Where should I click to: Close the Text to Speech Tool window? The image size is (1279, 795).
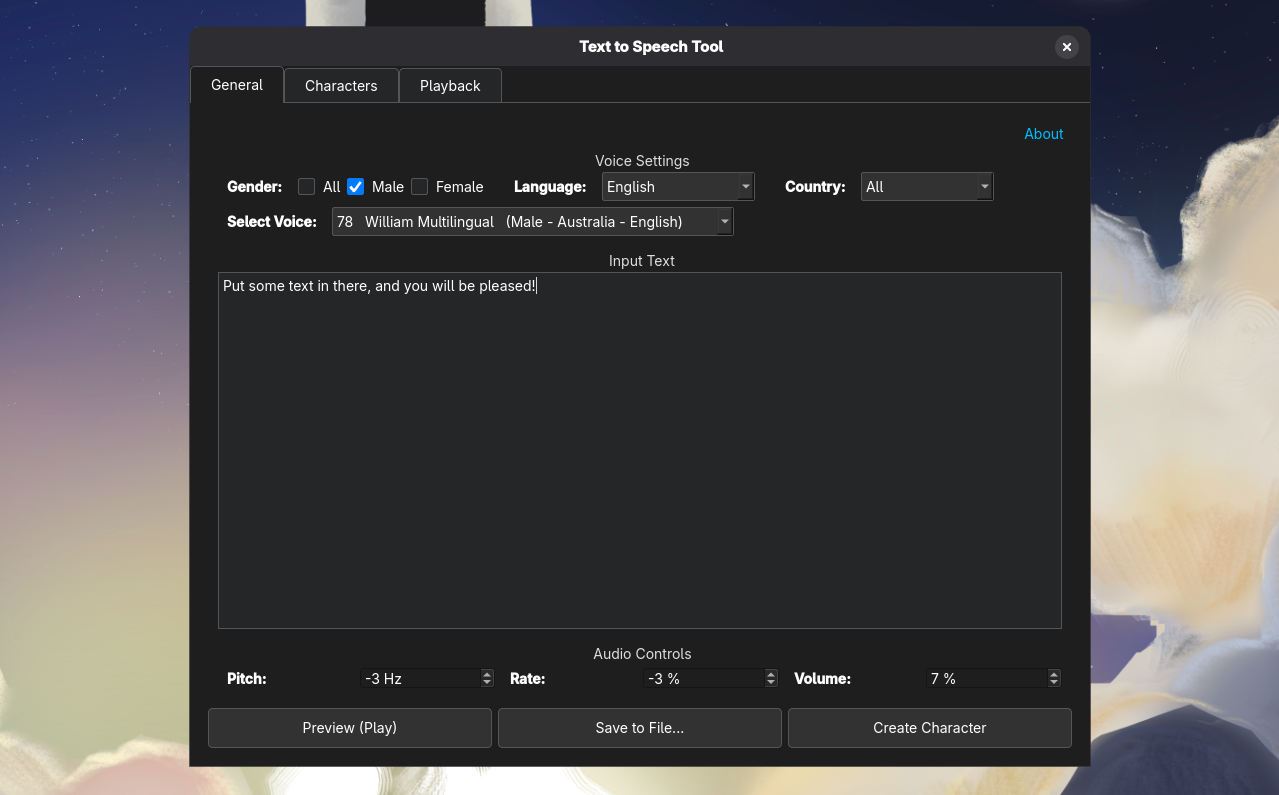pos(1066,47)
